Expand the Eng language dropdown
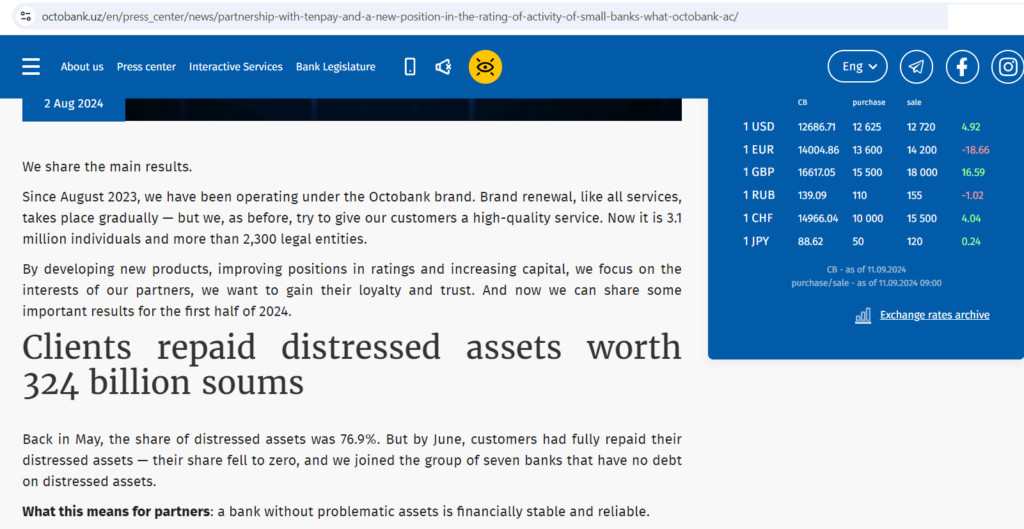Screen dimensions: 1024x529 click(x=857, y=67)
